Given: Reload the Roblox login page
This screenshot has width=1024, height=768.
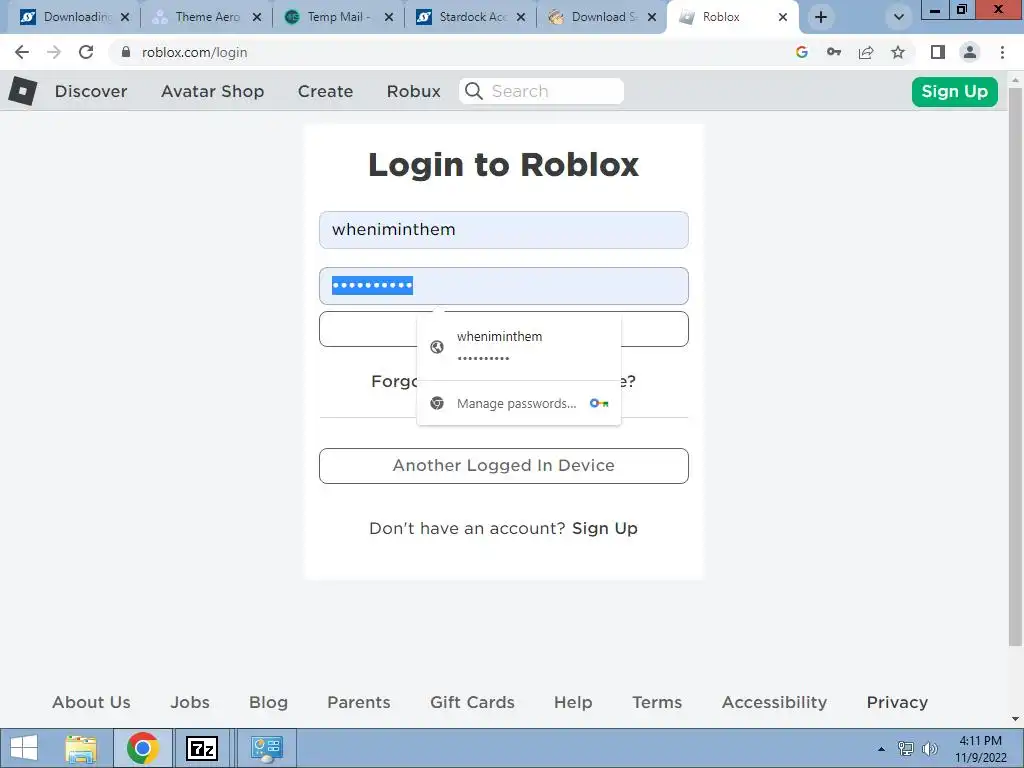Looking at the screenshot, I should click(x=86, y=52).
